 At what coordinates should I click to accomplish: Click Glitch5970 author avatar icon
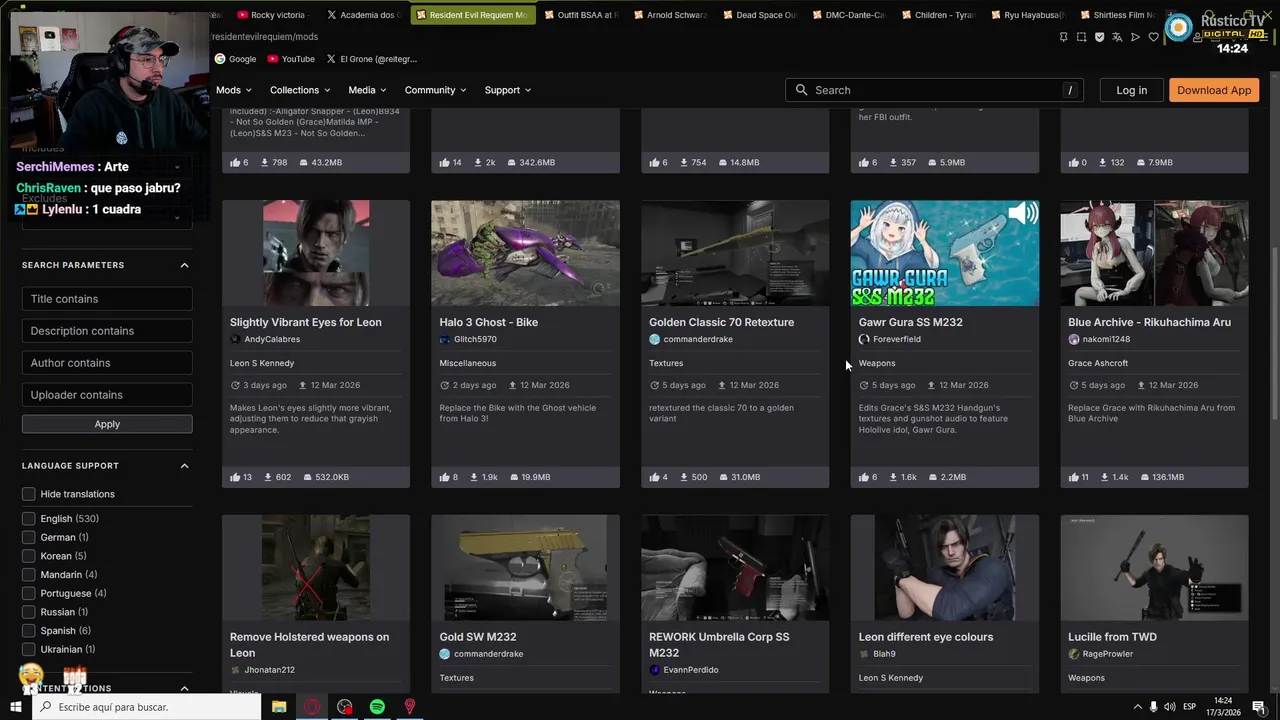(x=445, y=339)
